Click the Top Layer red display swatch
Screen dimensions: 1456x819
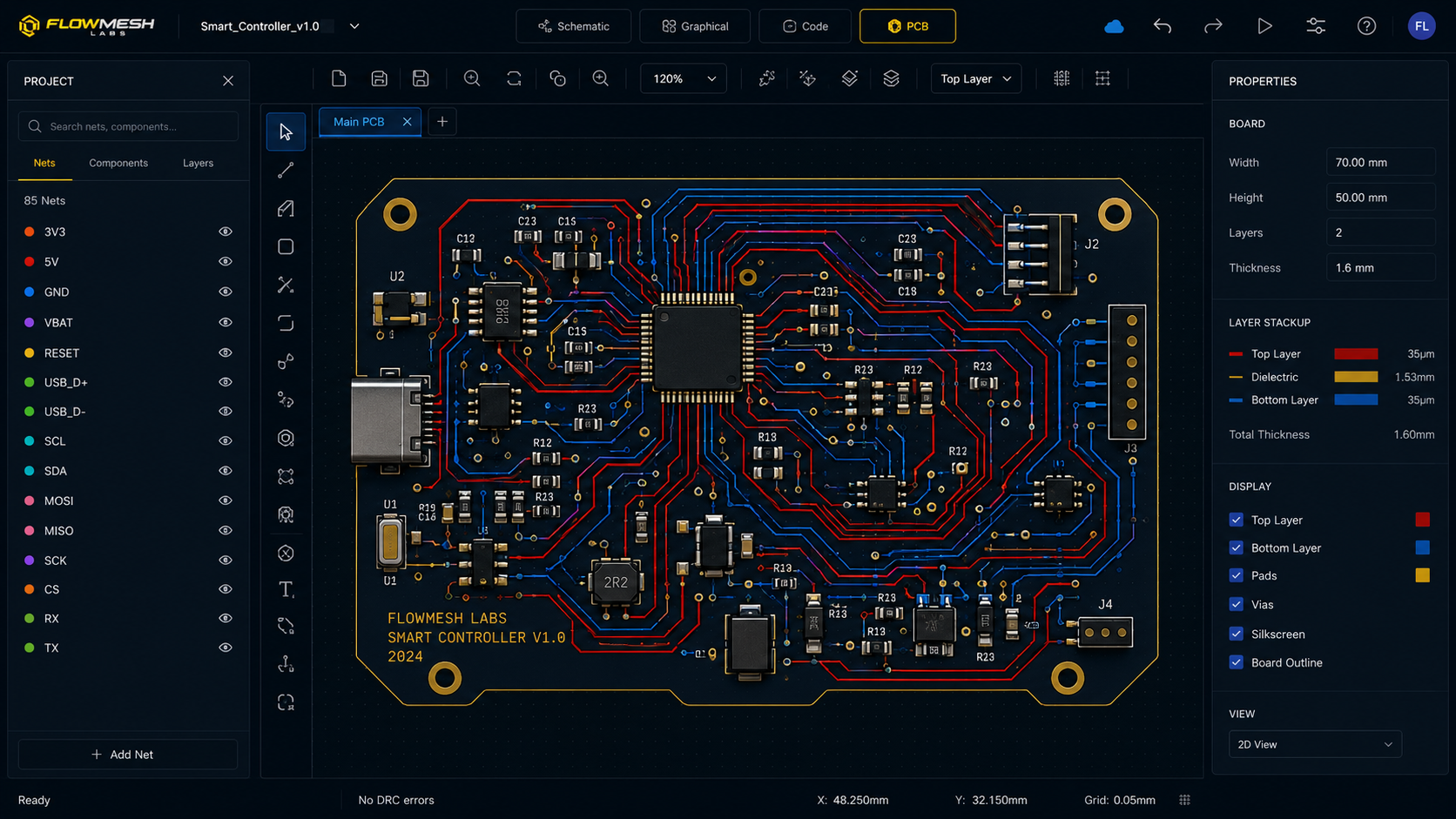click(1423, 520)
